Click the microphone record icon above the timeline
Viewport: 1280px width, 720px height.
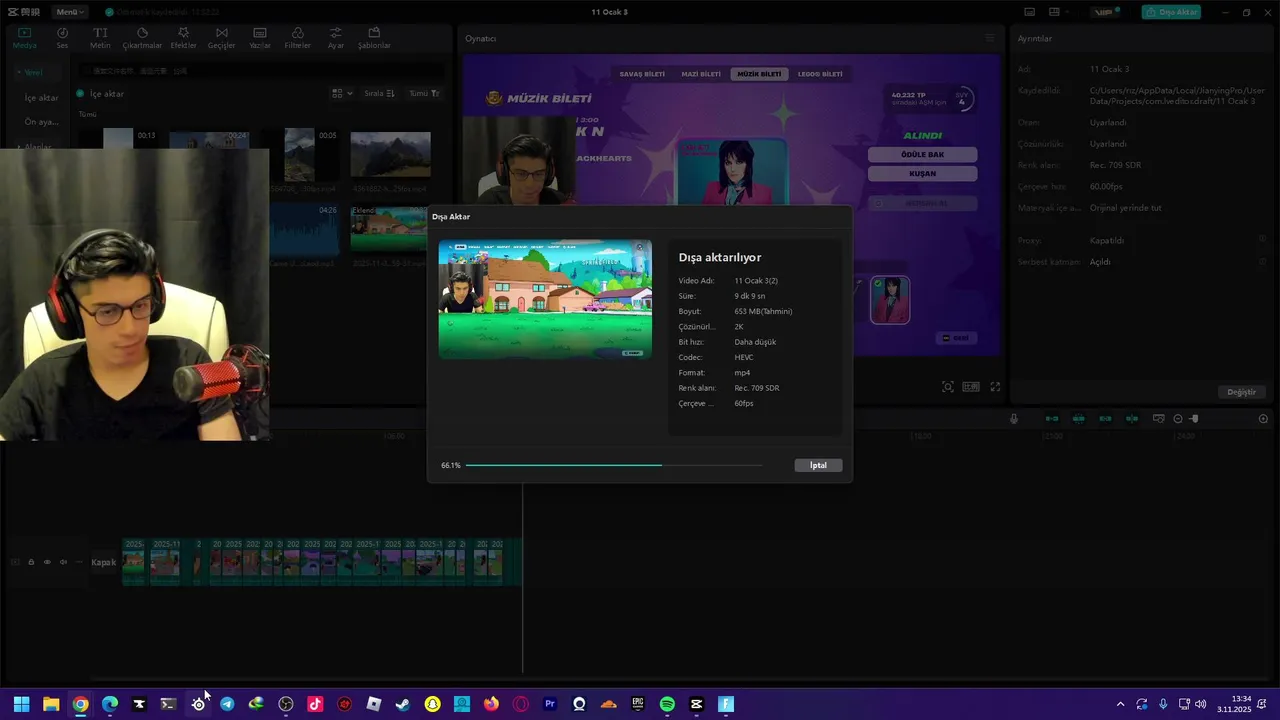click(1014, 419)
